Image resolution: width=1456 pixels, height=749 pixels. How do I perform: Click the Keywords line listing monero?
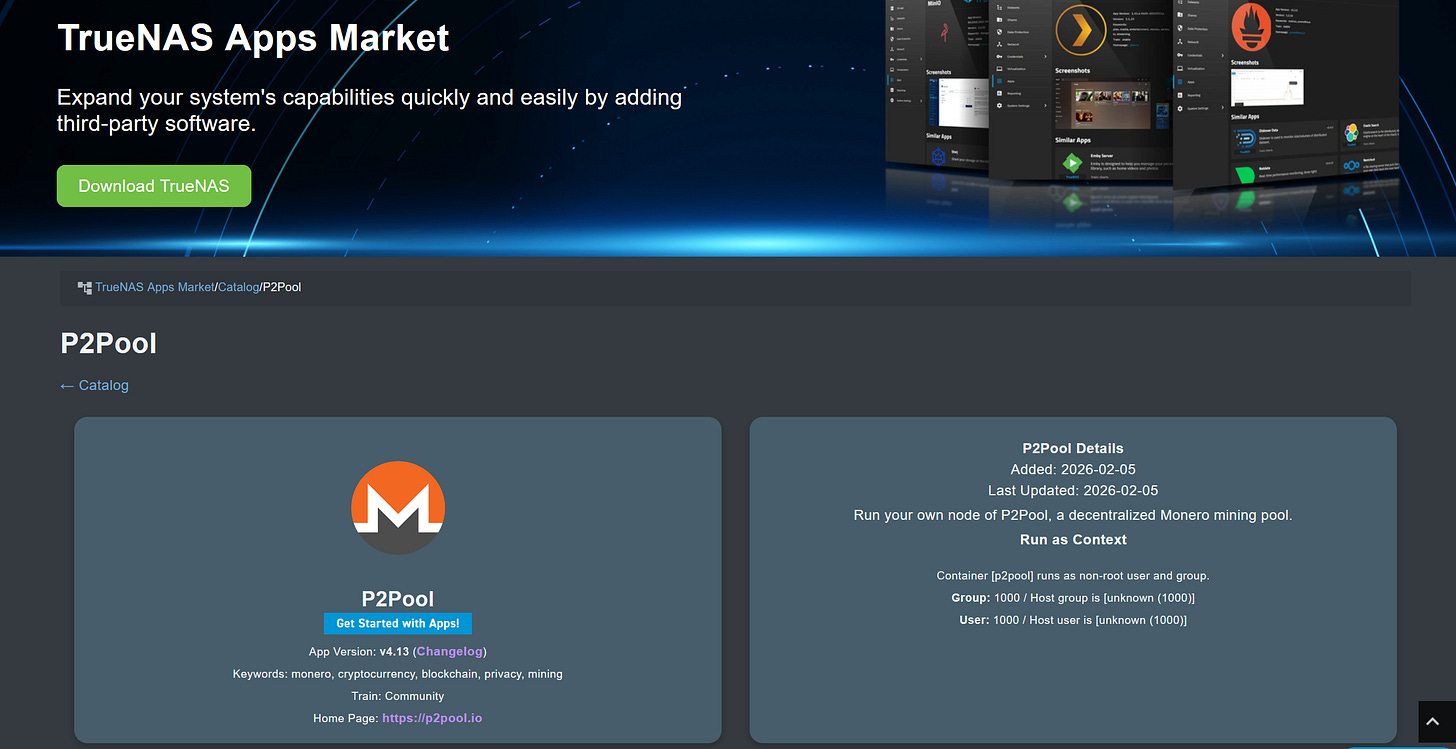coord(398,674)
